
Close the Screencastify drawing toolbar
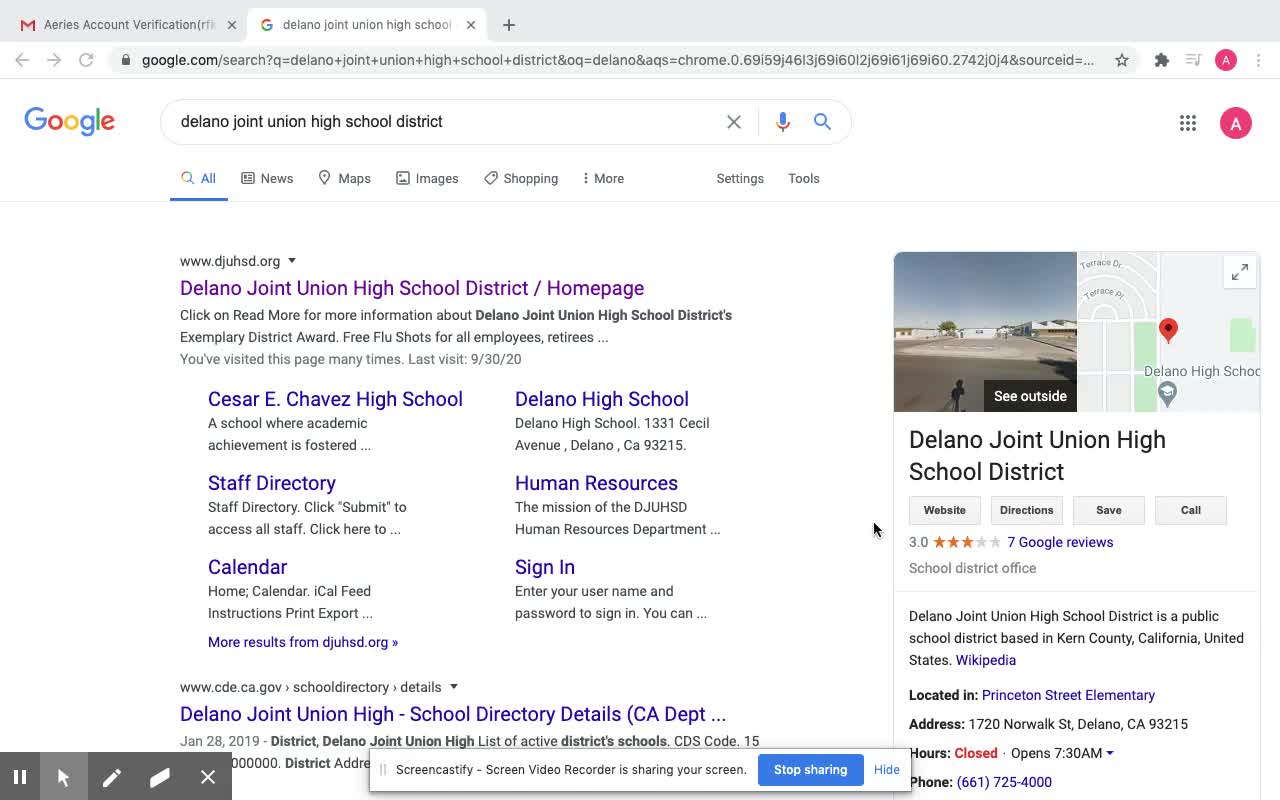click(208, 777)
